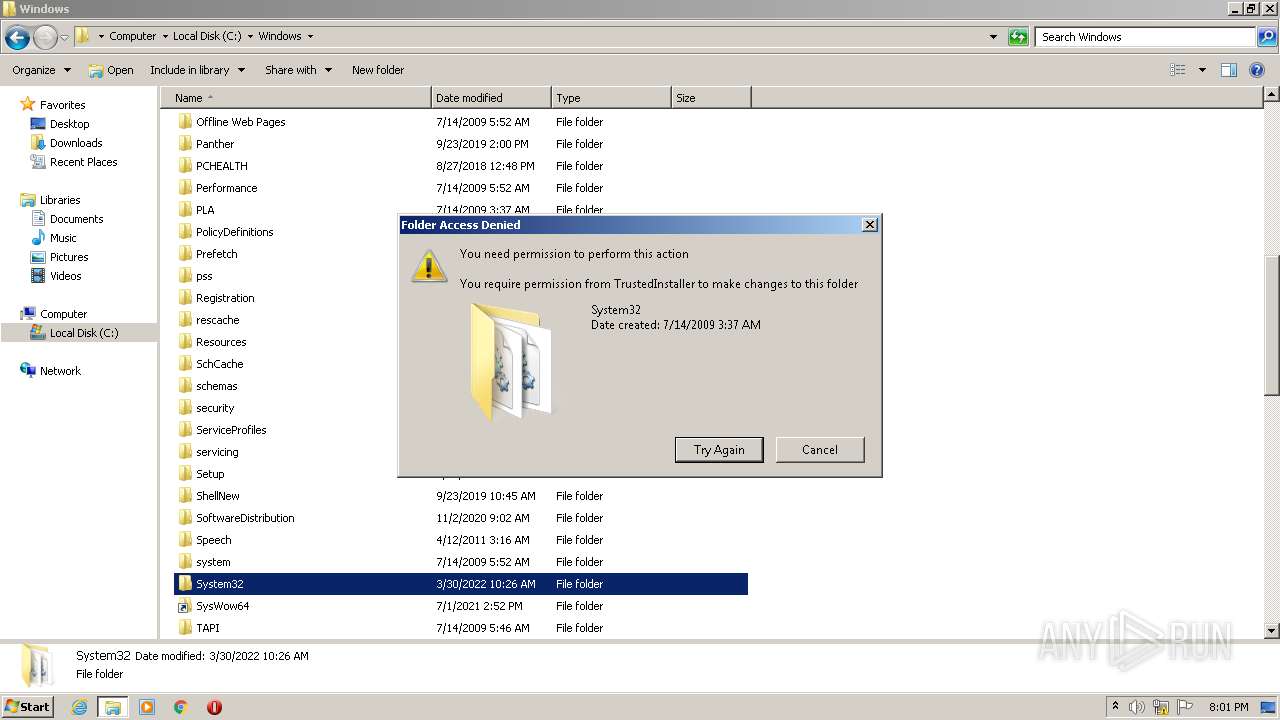Expand Include in library menu
The height and width of the screenshot is (720, 1280).
tap(197, 70)
